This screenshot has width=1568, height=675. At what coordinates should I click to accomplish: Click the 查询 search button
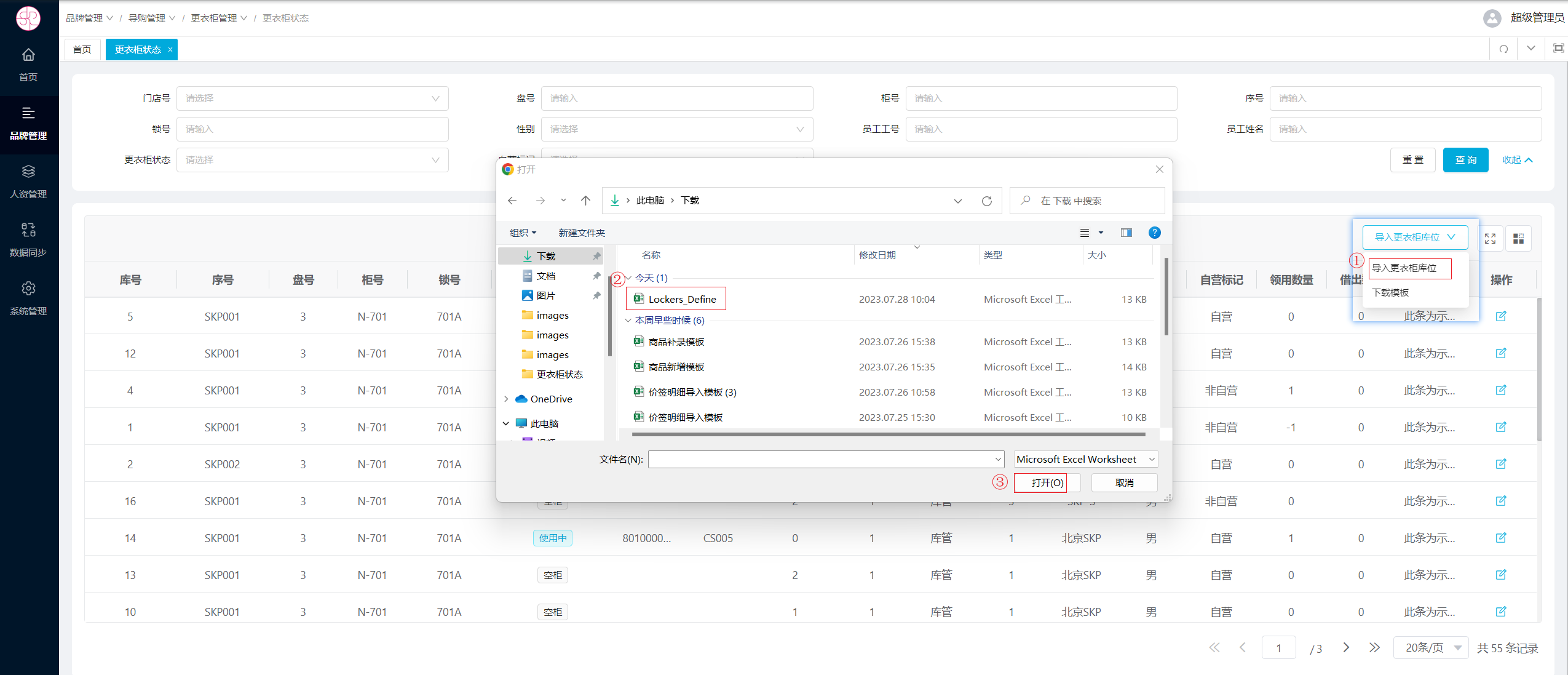1465,160
